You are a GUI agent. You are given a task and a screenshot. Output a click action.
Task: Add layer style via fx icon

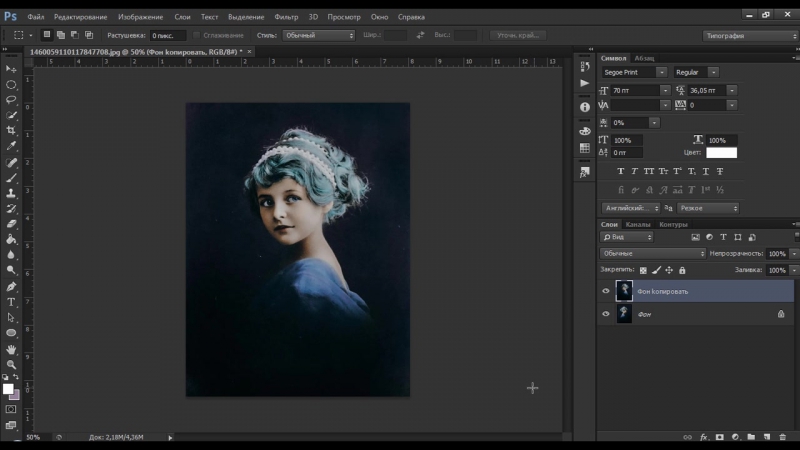coord(704,437)
